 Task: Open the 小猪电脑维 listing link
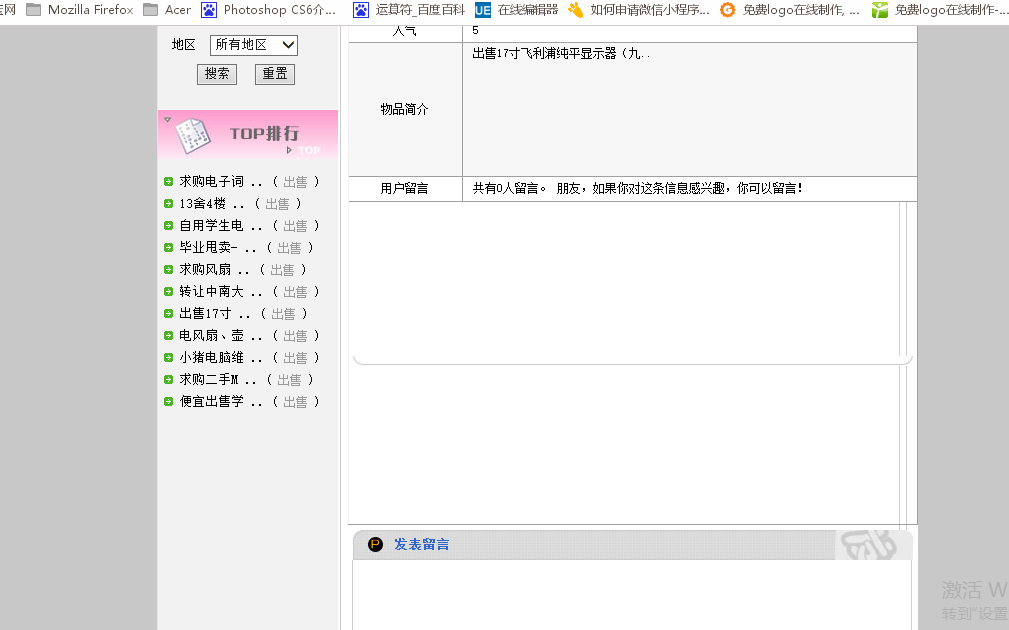[212, 358]
